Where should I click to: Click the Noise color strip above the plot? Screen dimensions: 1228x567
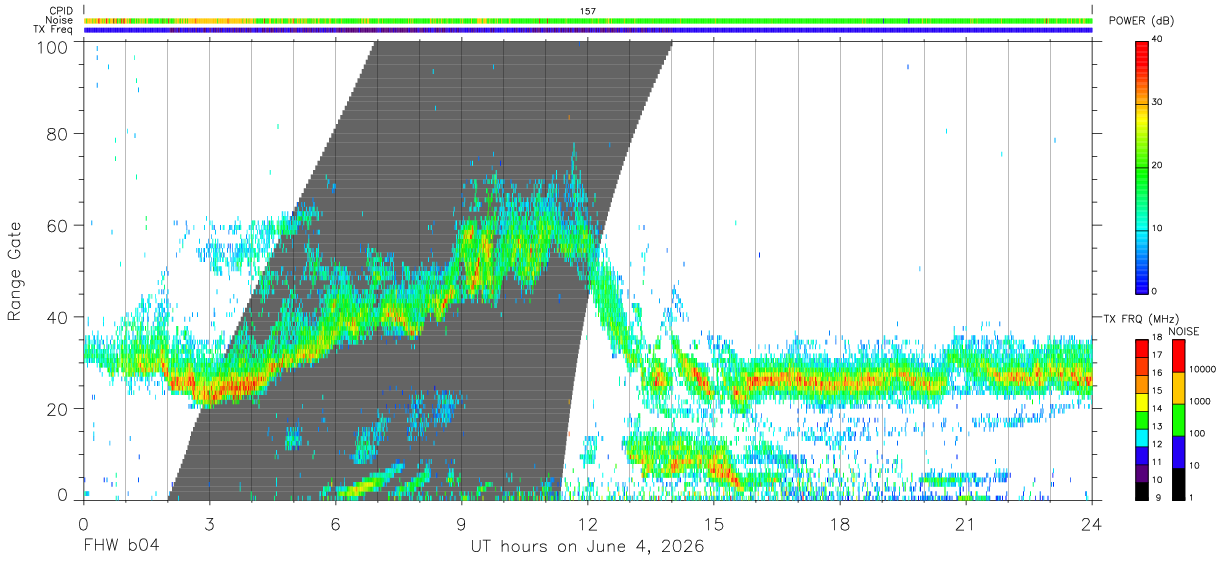click(x=588, y=20)
